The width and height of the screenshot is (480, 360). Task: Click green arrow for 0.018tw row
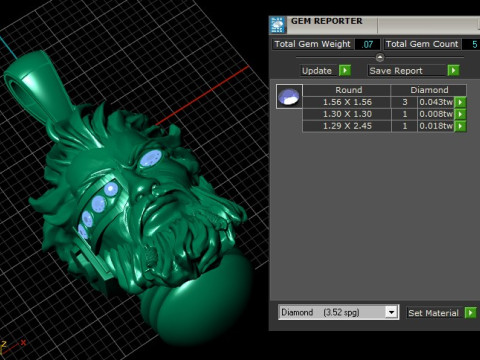(460, 126)
